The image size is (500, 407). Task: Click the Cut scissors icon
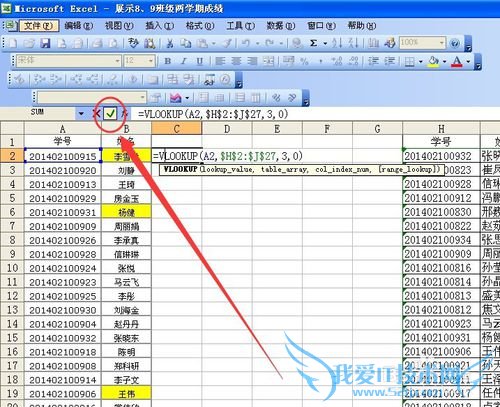pyautogui.click(x=170, y=43)
